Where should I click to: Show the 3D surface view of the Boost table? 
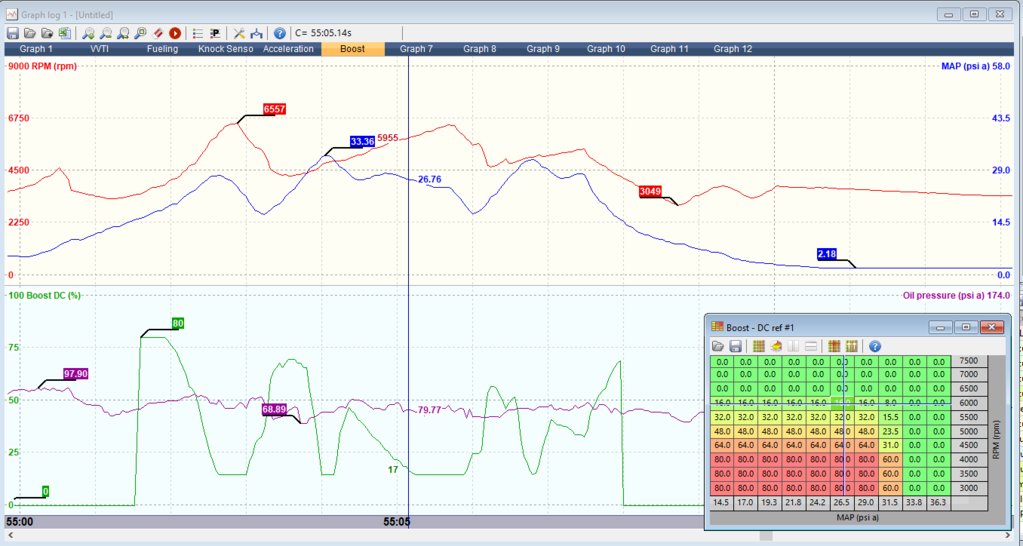point(776,346)
